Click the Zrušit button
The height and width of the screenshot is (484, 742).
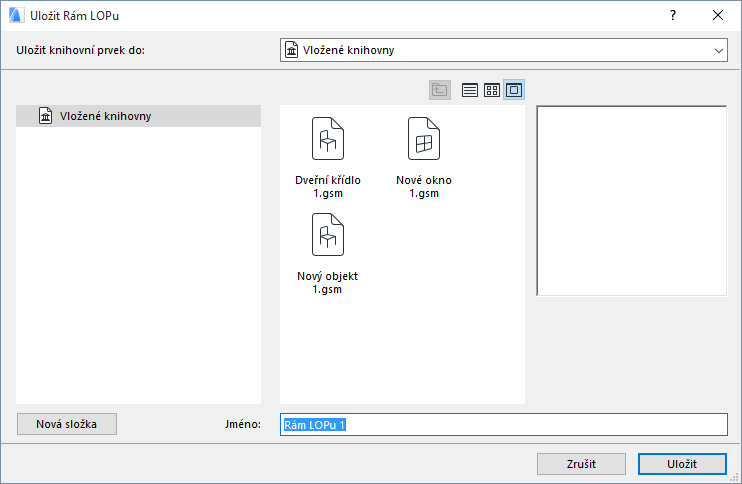(x=581, y=464)
